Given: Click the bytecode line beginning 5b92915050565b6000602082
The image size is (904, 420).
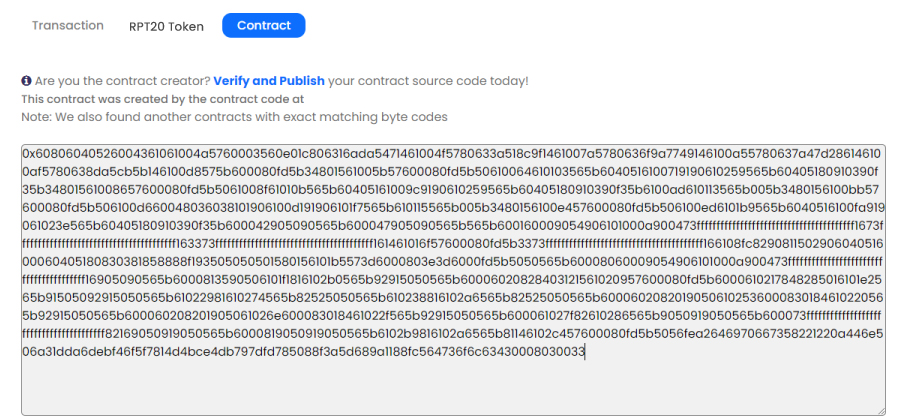Looking at the screenshot, I should click(453, 316).
